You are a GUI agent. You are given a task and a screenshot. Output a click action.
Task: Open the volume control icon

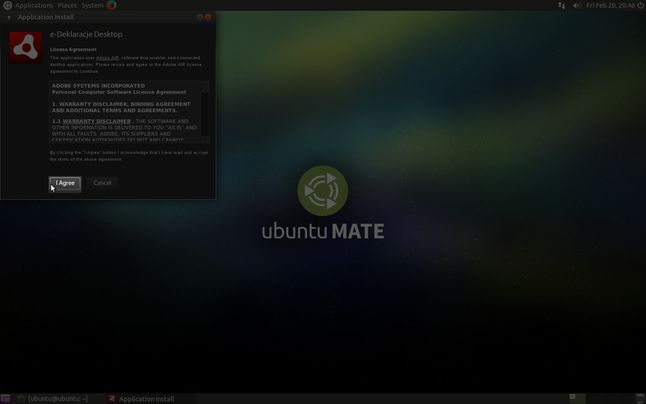[x=577, y=5]
